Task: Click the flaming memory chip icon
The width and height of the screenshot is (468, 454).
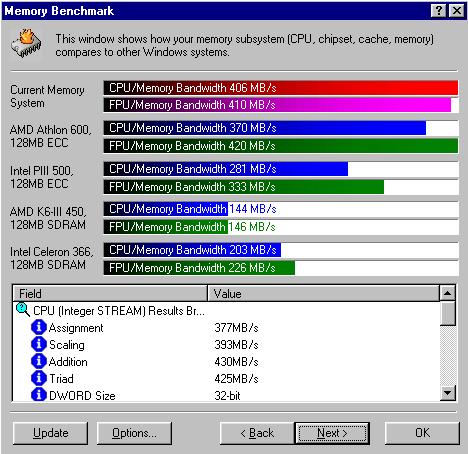Action: (x=26, y=44)
